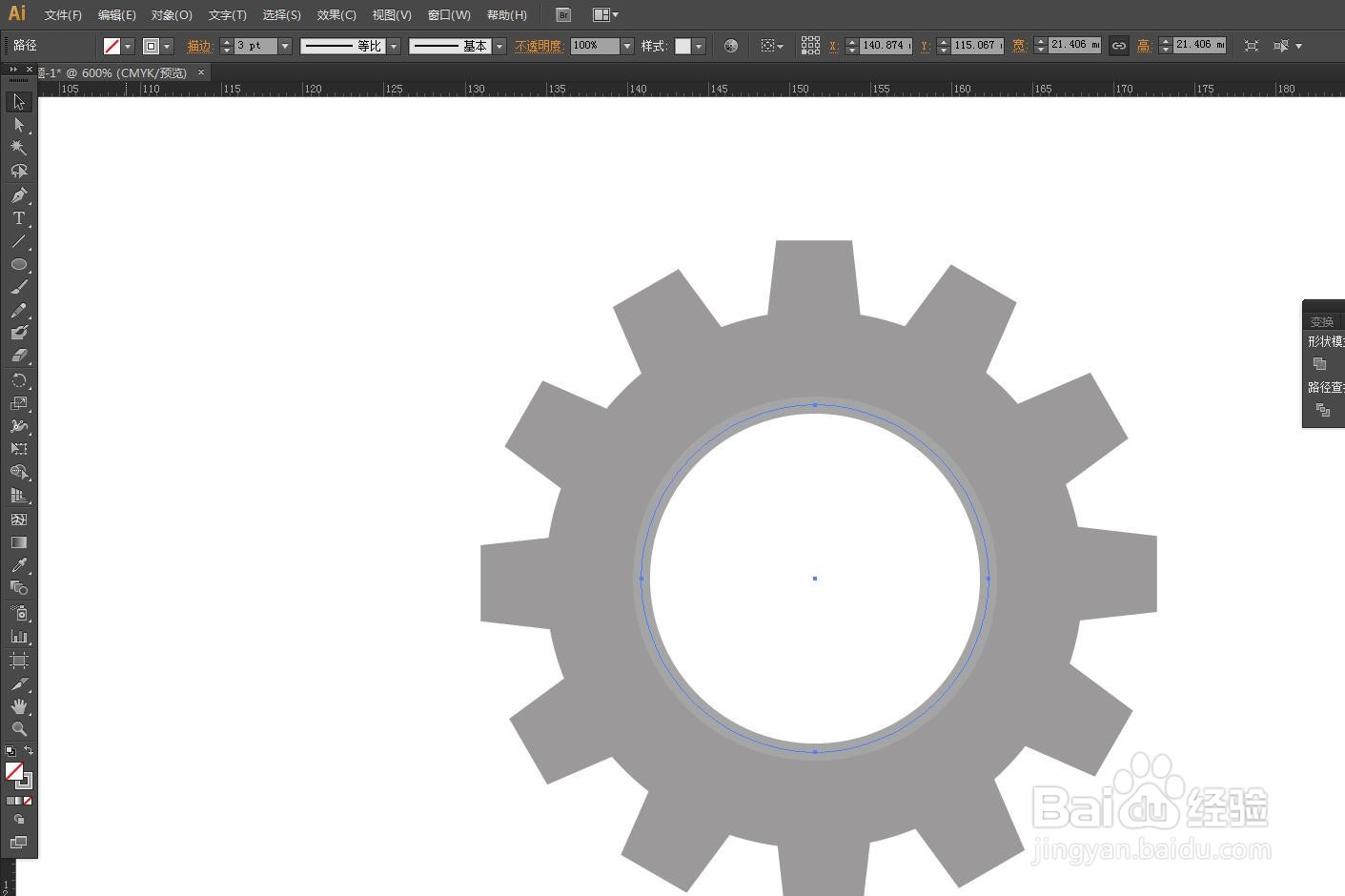Swap fill and stroke colors

[29, 751]
